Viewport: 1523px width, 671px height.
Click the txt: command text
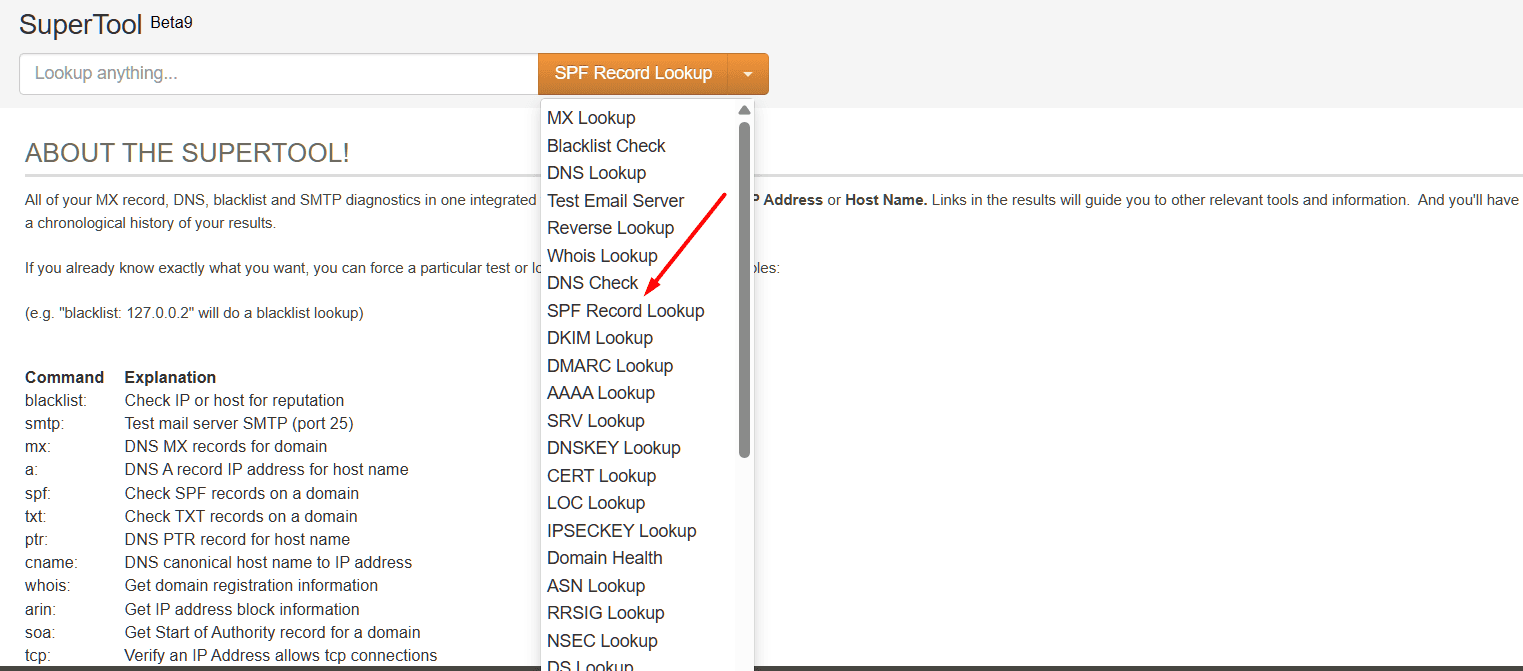pyautogui.click(x=36, y=516)
